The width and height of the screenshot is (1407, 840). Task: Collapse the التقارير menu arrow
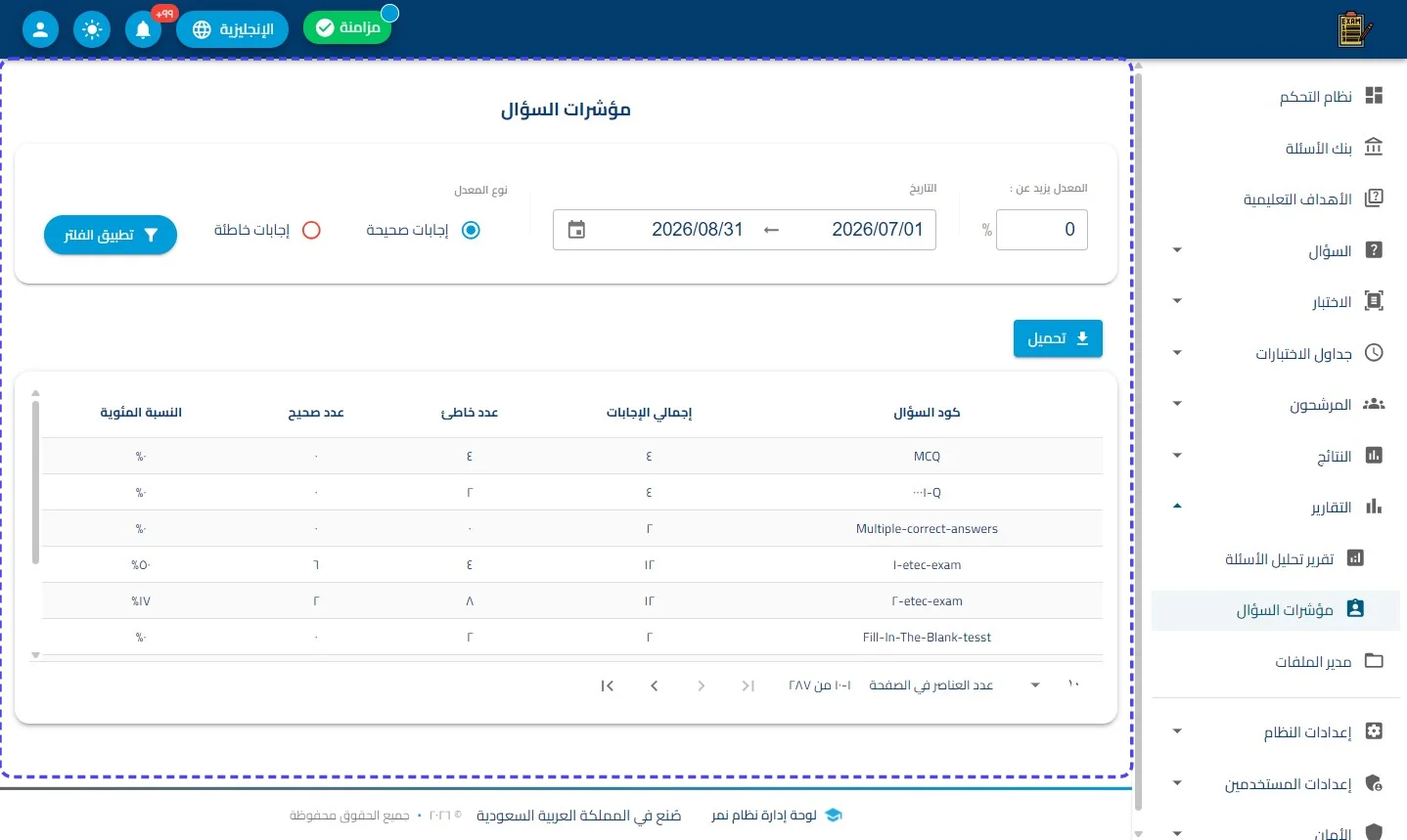1177,507
